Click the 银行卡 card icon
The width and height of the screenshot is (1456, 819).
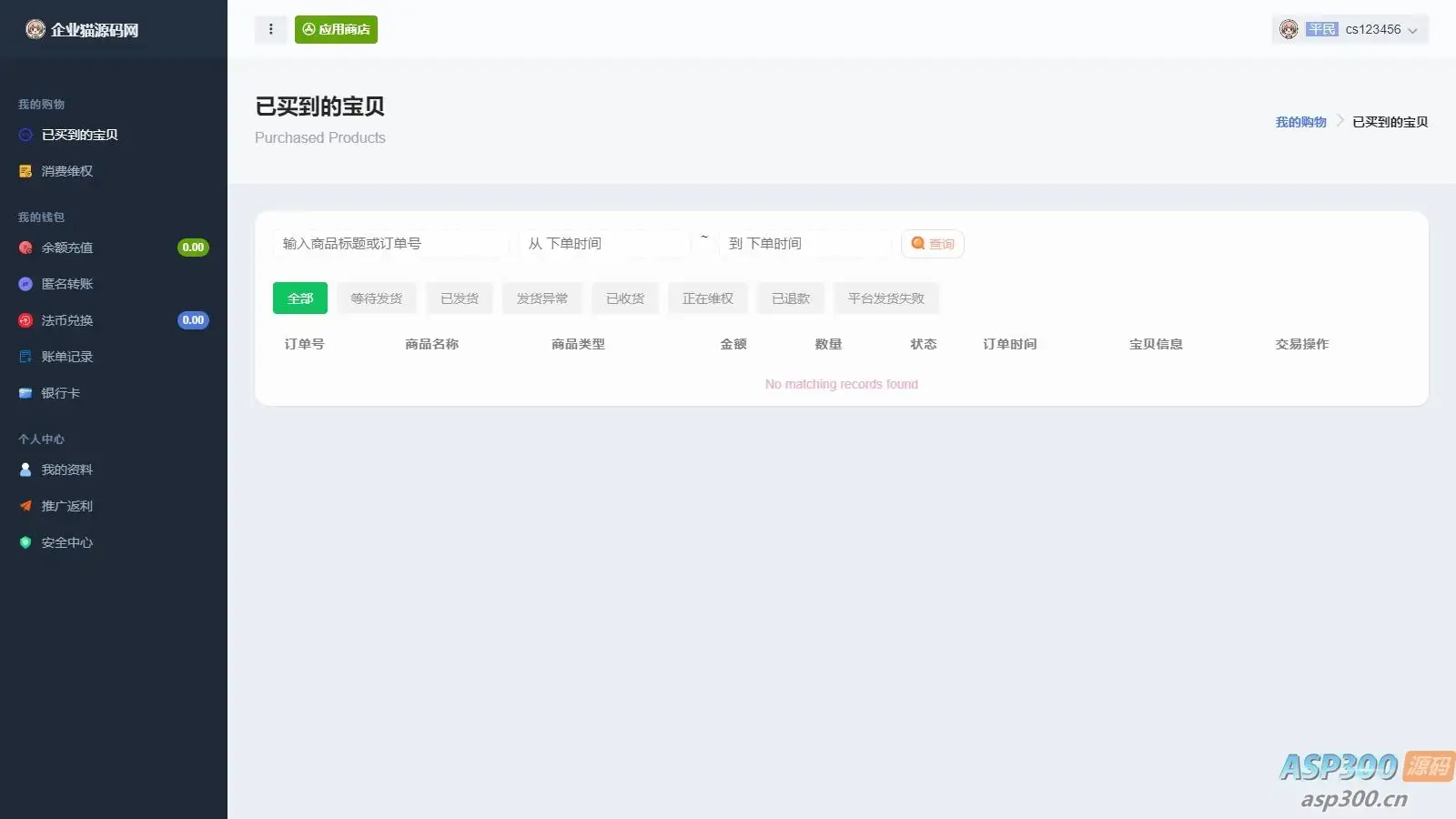tap(25, 393)
